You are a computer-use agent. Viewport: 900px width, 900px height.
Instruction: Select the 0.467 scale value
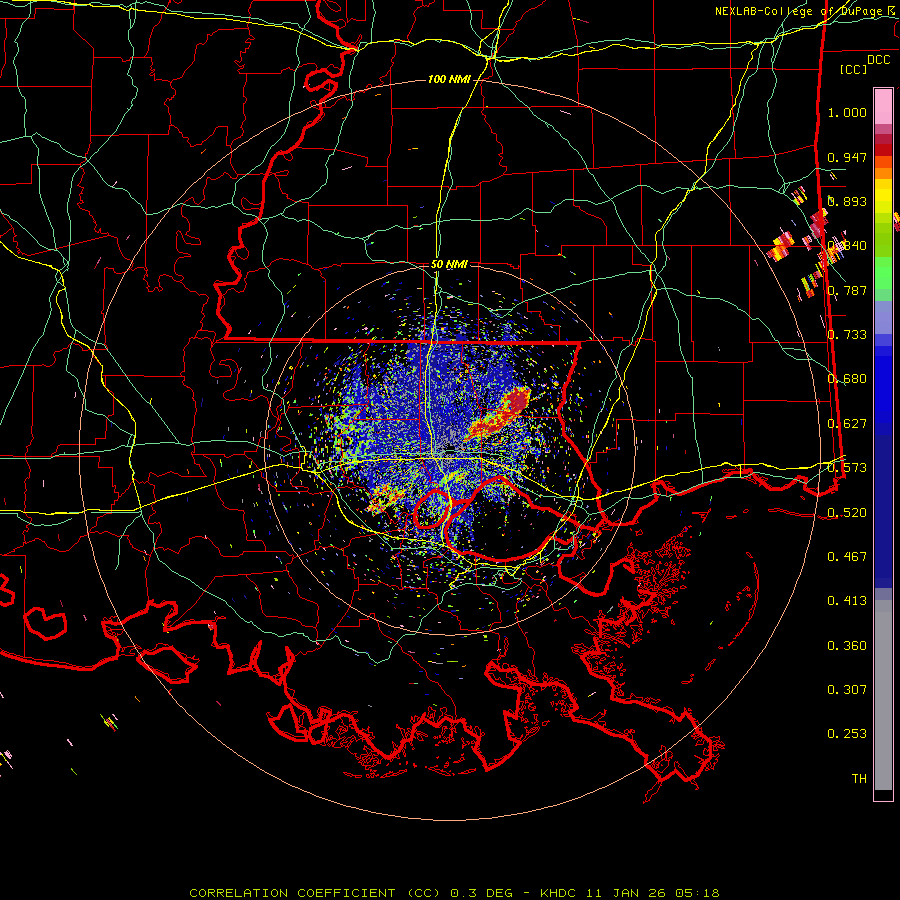847,557
